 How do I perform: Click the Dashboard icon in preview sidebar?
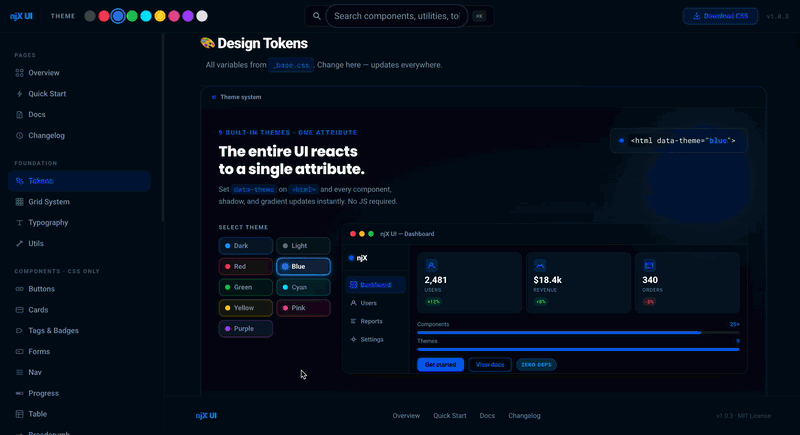353,285
